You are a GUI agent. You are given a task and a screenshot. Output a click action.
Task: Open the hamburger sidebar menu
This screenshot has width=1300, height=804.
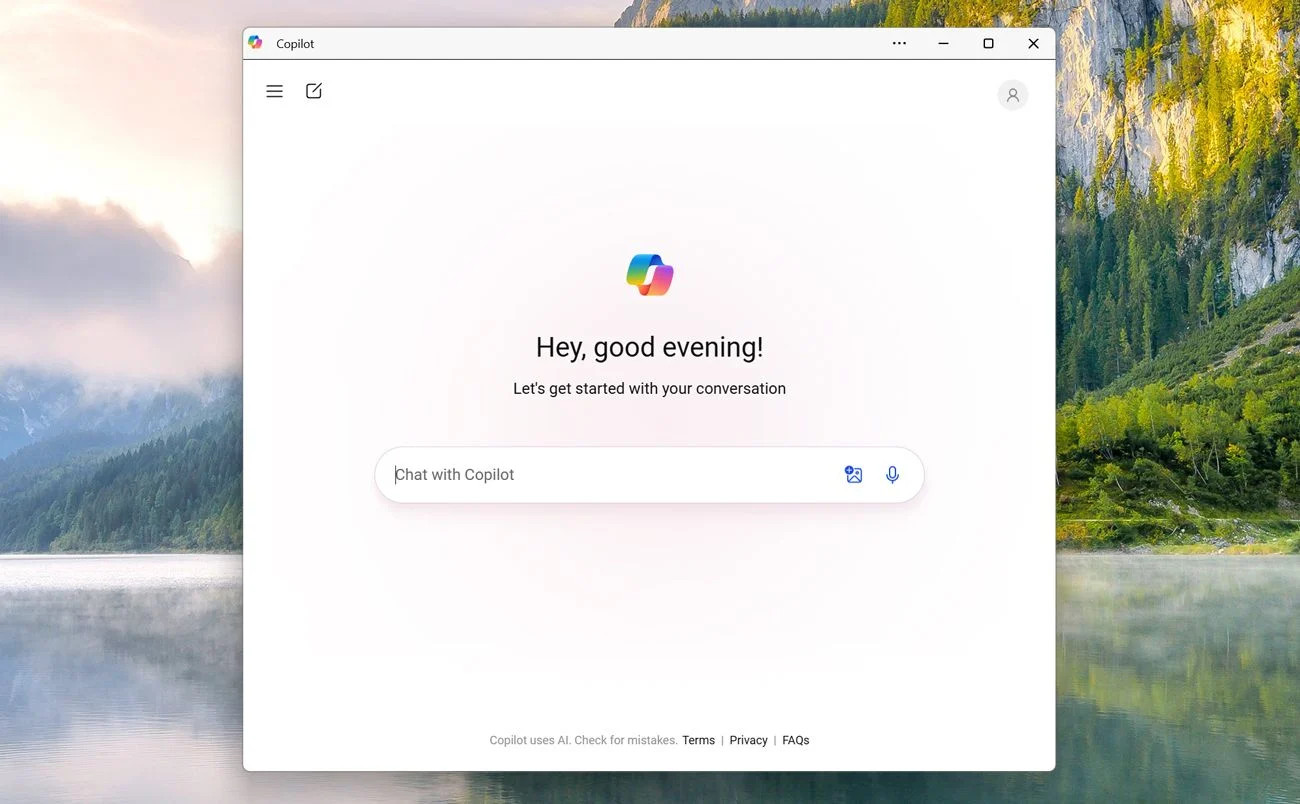pyautogui.click(x=274, y=91)
